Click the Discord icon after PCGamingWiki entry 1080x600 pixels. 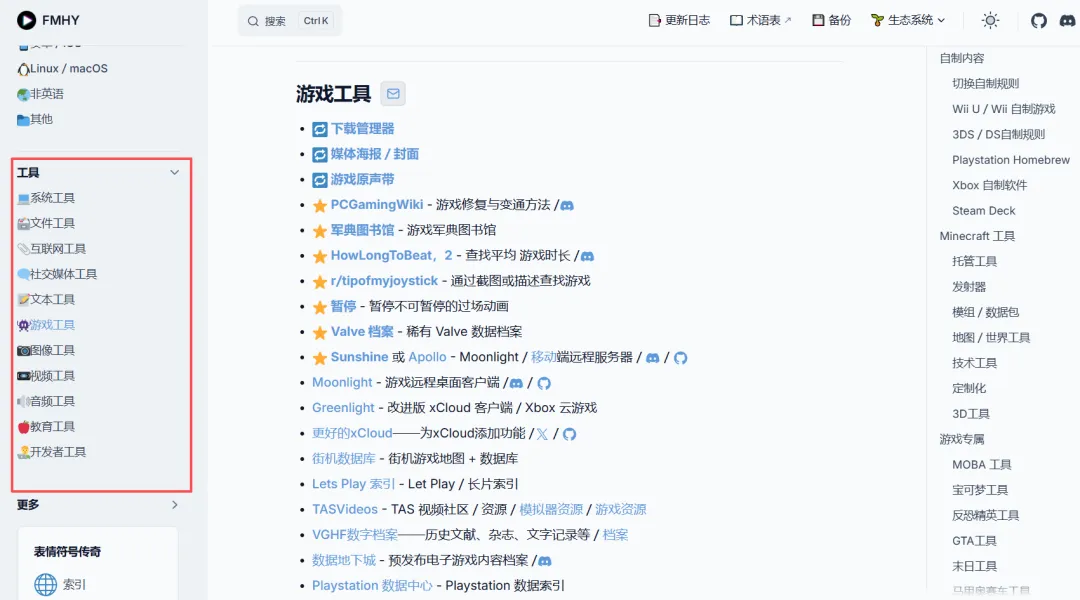(x=567, y=205)
